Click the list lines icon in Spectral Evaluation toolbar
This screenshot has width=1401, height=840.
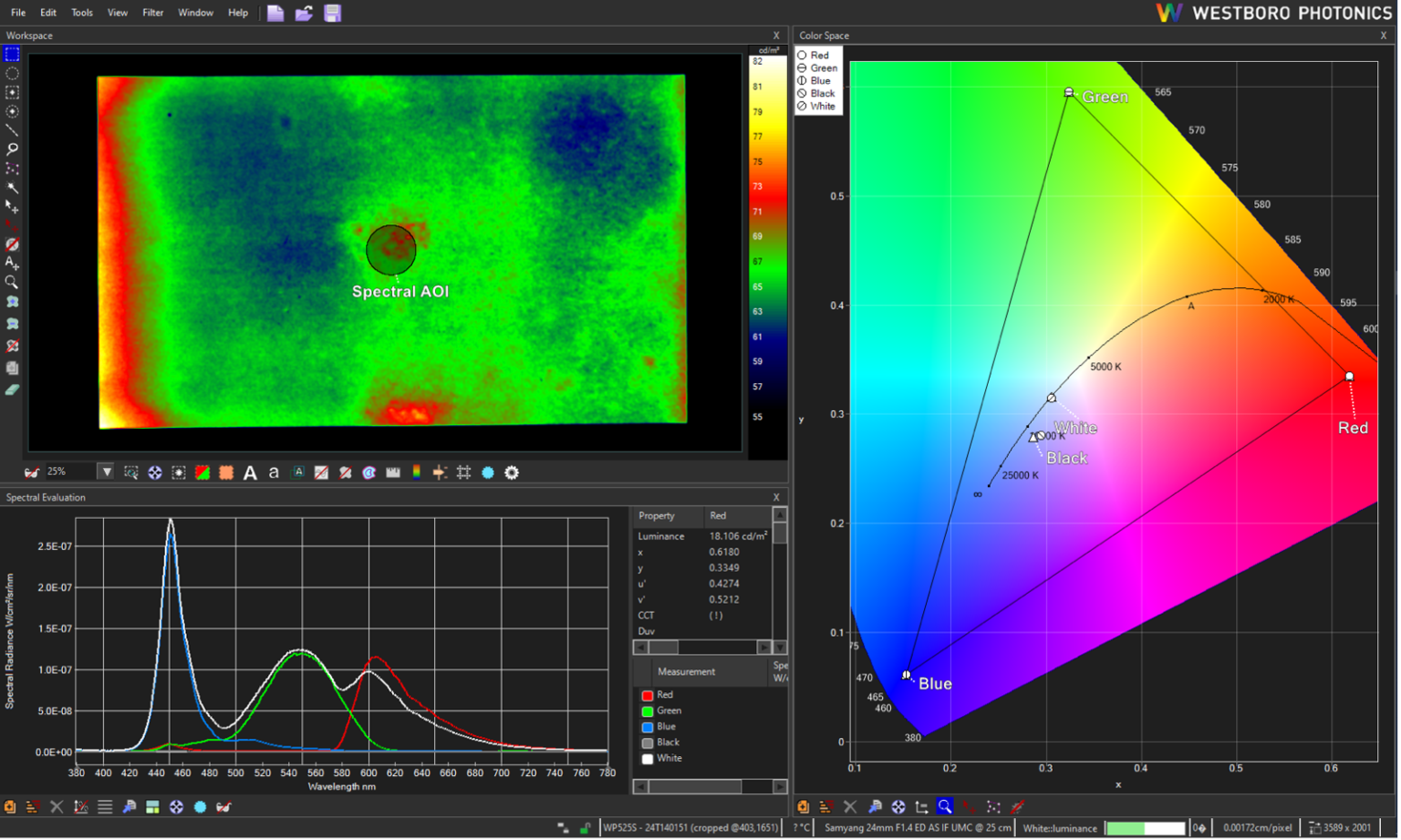105,808
